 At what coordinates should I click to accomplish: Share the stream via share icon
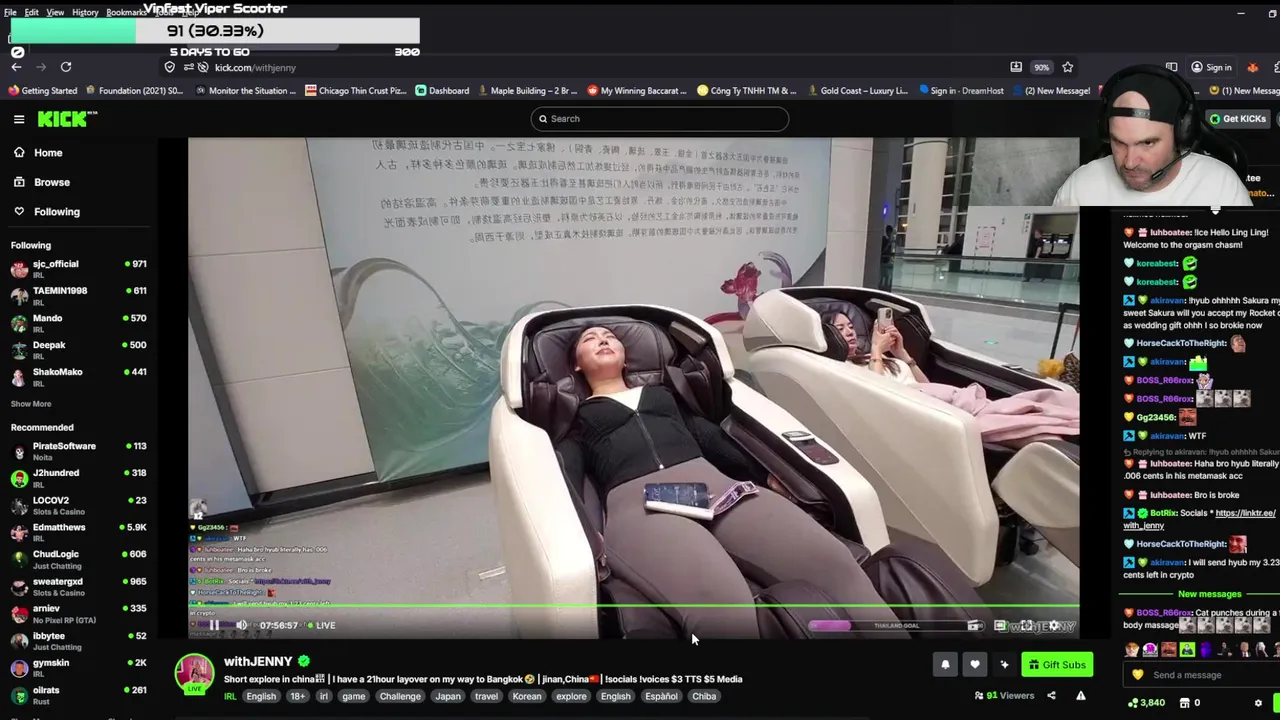pyautogui.click(x=1051, y=696)
